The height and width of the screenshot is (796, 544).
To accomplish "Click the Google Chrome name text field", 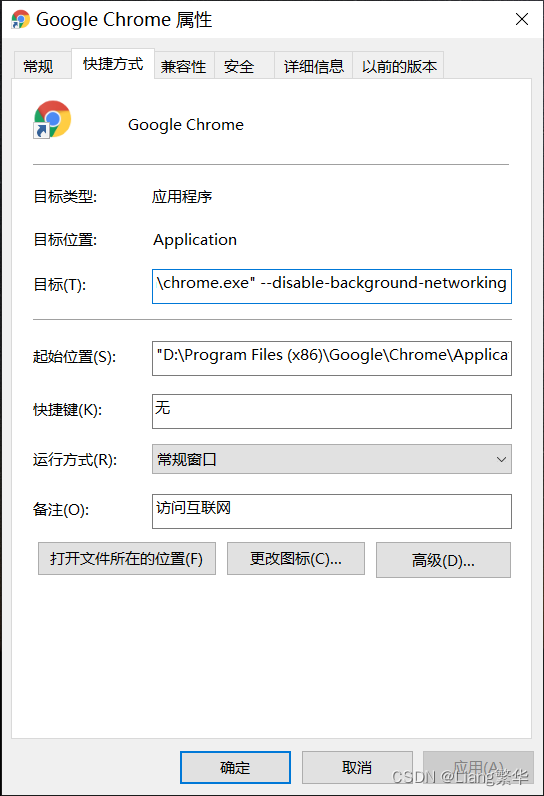I will (186, 124).
